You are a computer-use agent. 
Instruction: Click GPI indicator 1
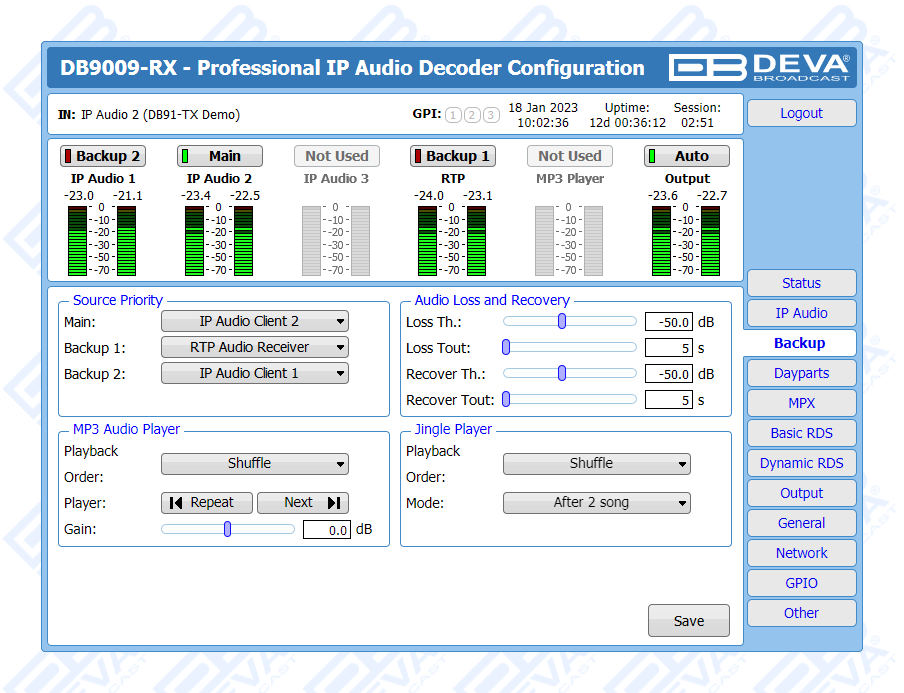(453, 115)
